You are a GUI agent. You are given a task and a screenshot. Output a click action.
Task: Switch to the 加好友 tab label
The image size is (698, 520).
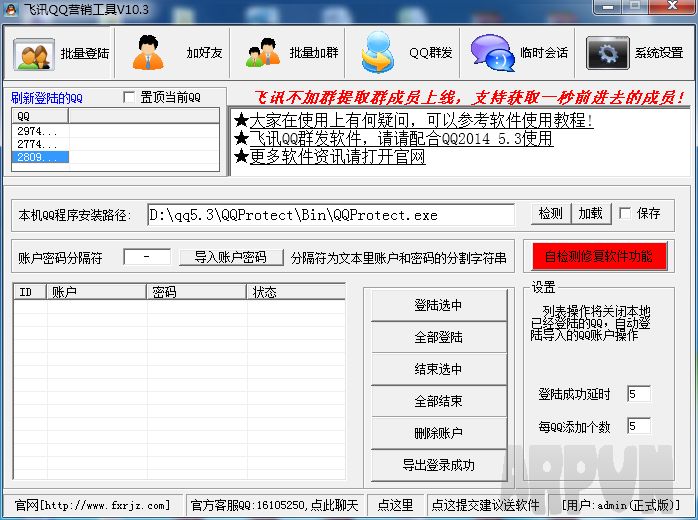pos(204,53)
